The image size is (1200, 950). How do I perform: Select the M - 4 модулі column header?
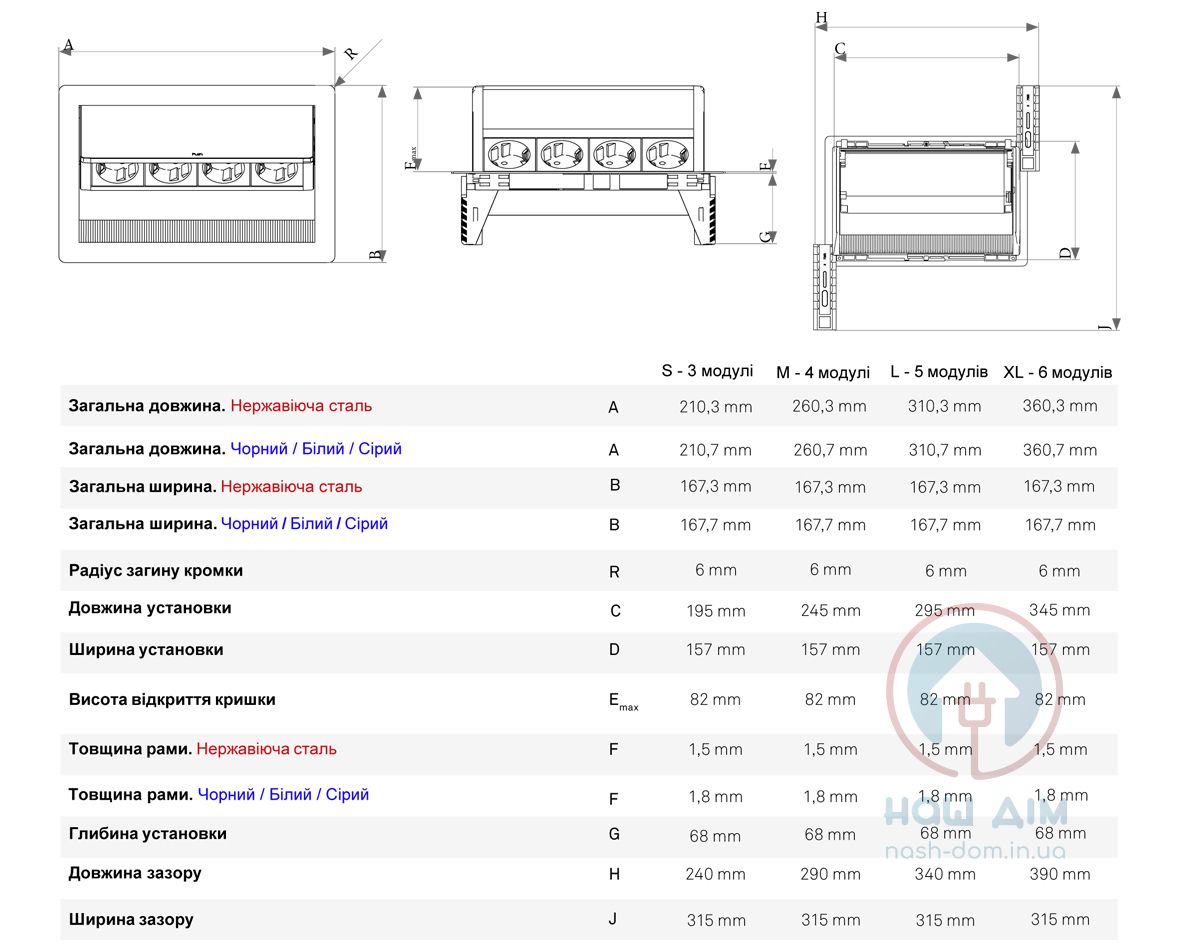[823, 372]
